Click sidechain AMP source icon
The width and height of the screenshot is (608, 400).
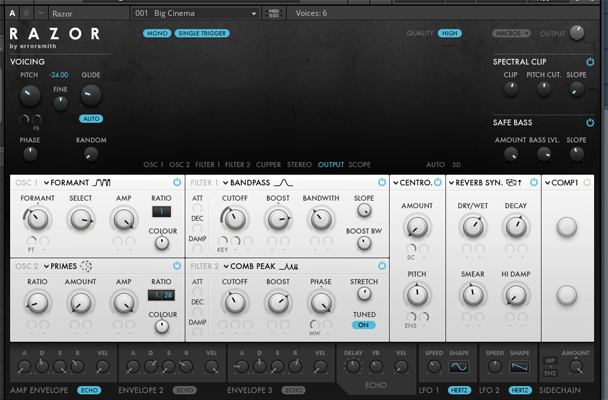click(550, 360)
